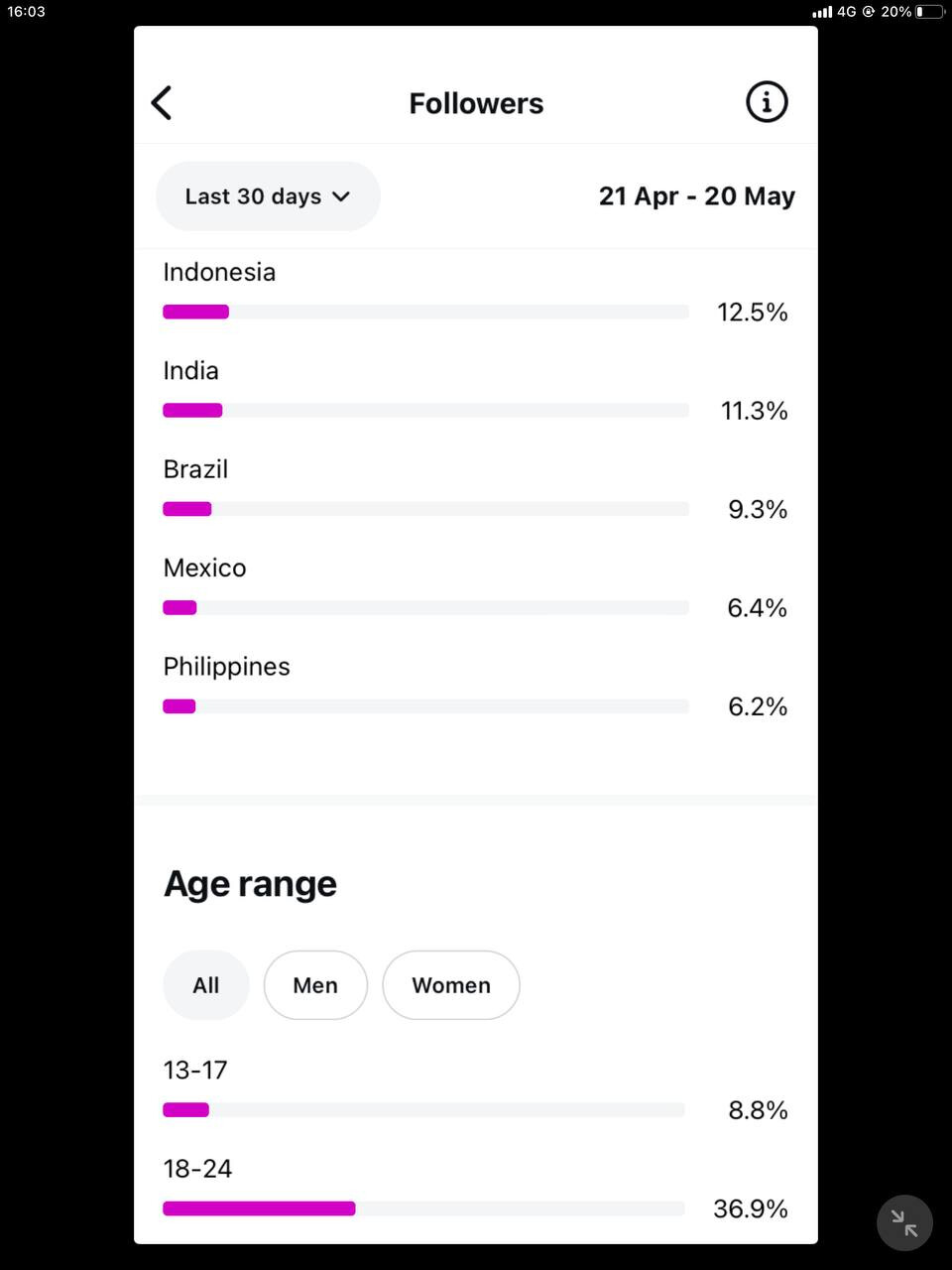Expand the chevron next to Last 30 days
The width and height of the screenshot is (952, 1270).
coord(341,196)
